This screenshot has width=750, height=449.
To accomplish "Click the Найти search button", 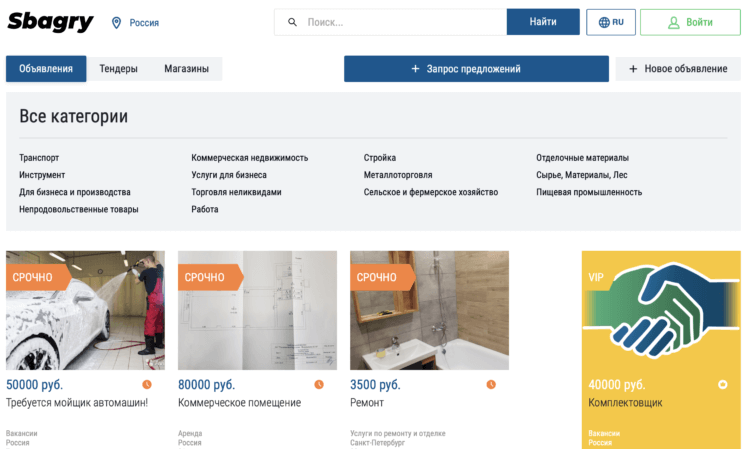I will (x=543, y=22).
